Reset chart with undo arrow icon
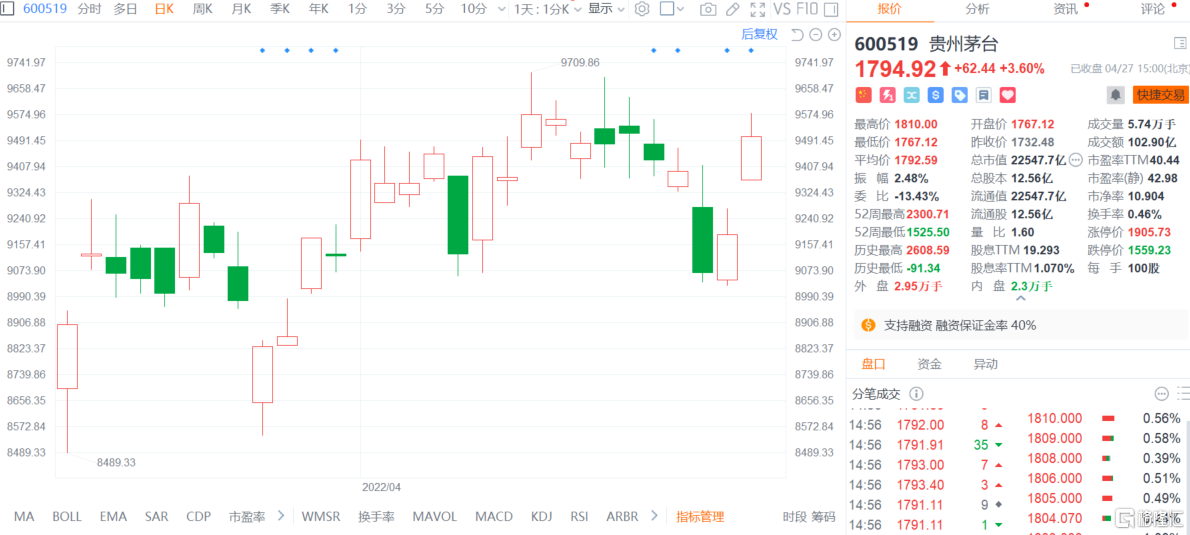Image resolution: width=1190 pixels, height=535 pixels. [797, 34]
